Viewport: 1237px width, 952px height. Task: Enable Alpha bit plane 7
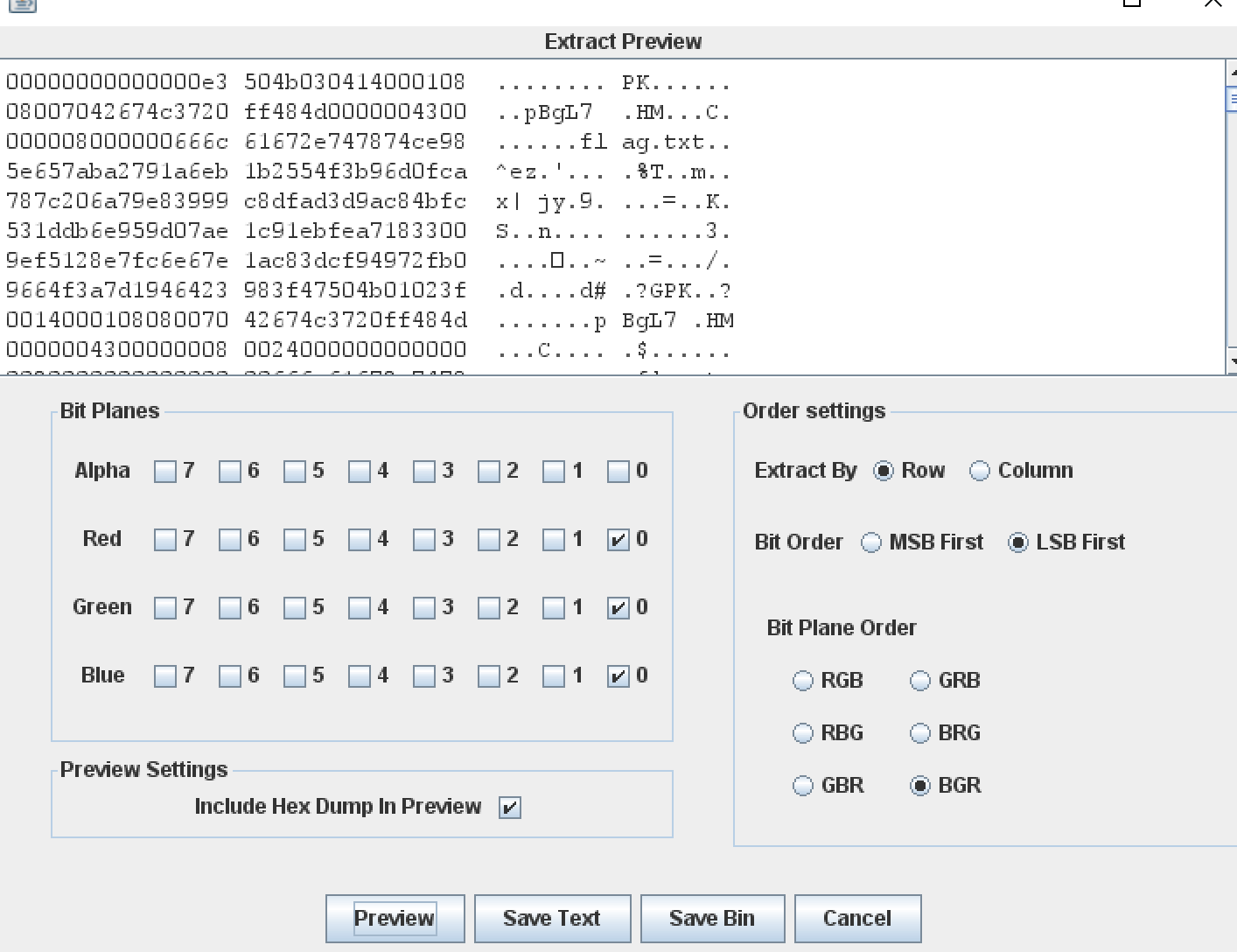coord(165,472)
